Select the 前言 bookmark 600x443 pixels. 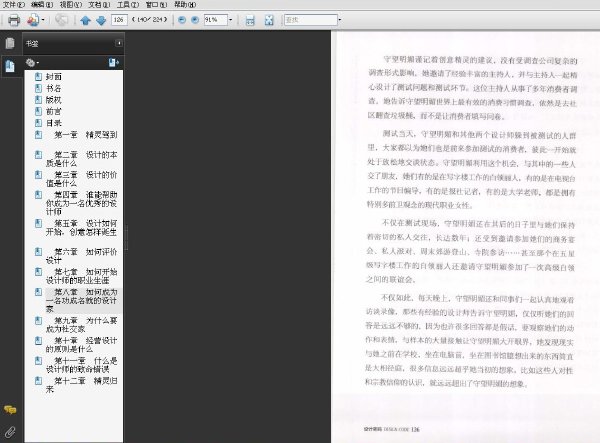(x=54, y=111)
